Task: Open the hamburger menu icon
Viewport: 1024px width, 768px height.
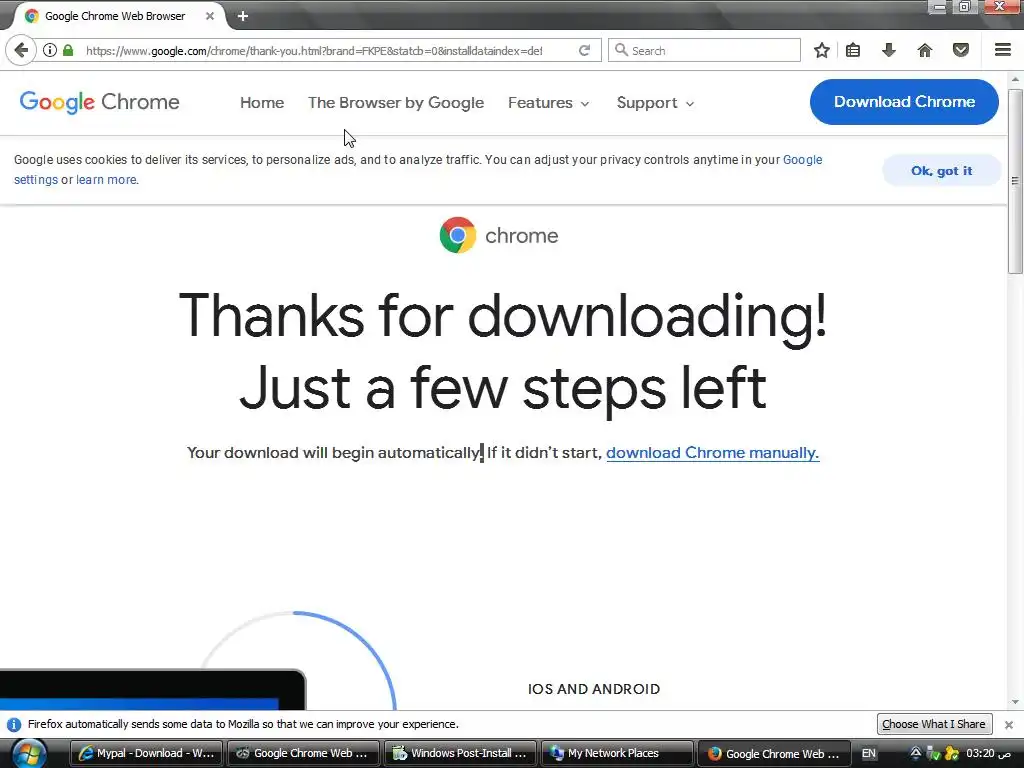Action: (1003, 50)
